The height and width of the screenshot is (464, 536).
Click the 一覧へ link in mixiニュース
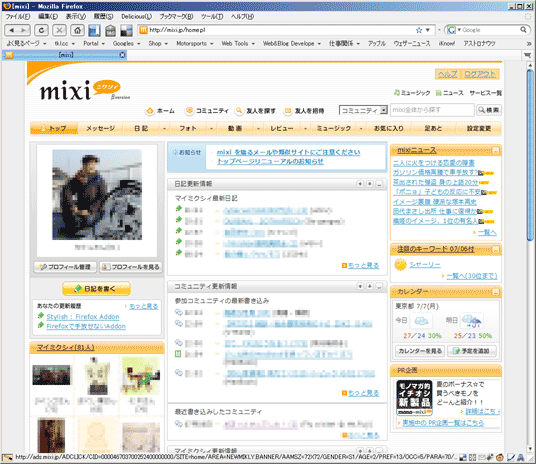tap(487, 233)
